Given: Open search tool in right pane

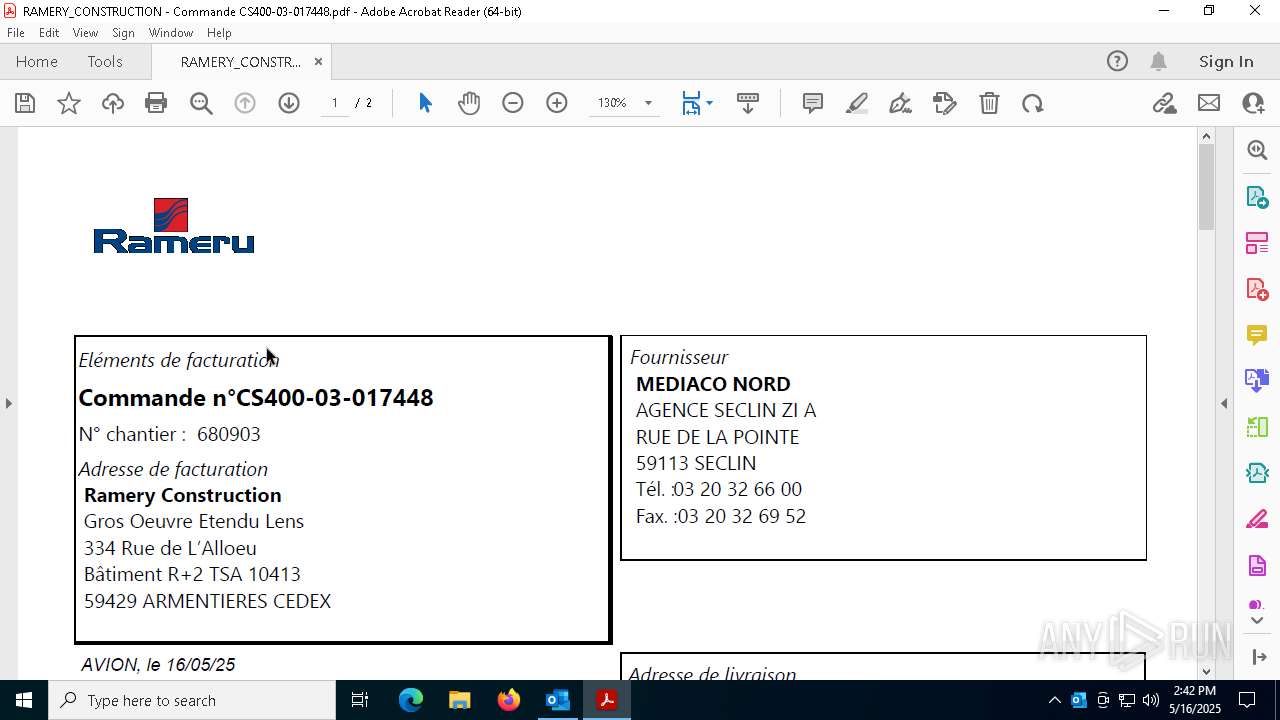Looking at the screenshot, I should pyautogui.click(x=1257, y=150).
